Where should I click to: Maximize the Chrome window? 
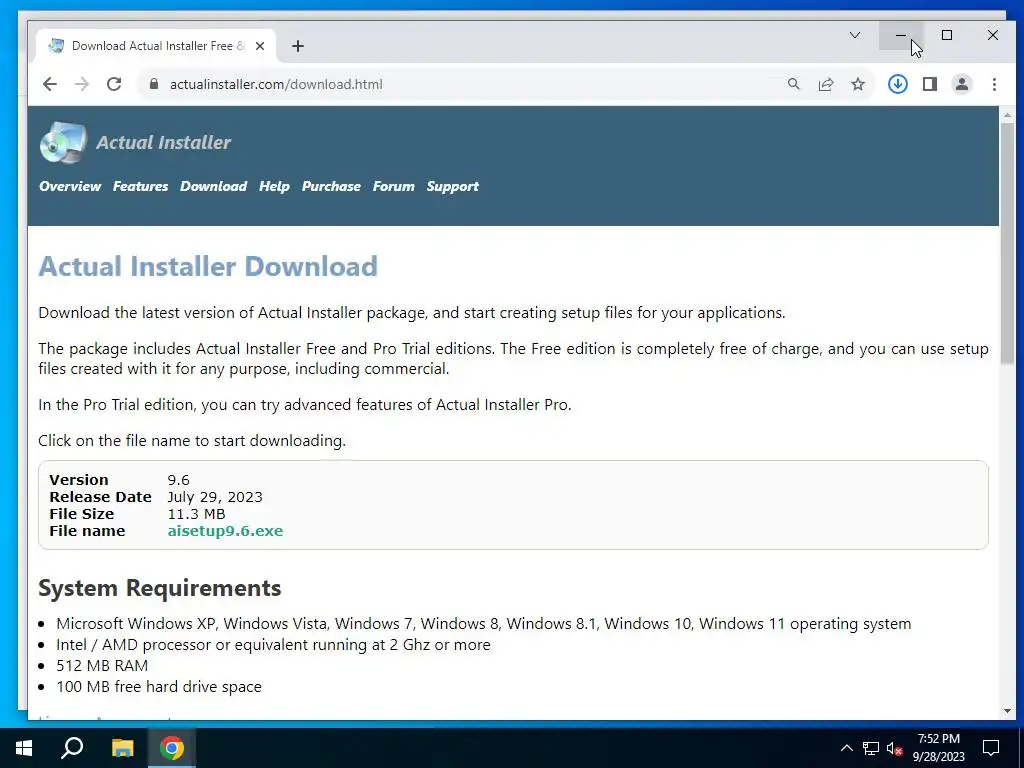[x=946, y=35]
